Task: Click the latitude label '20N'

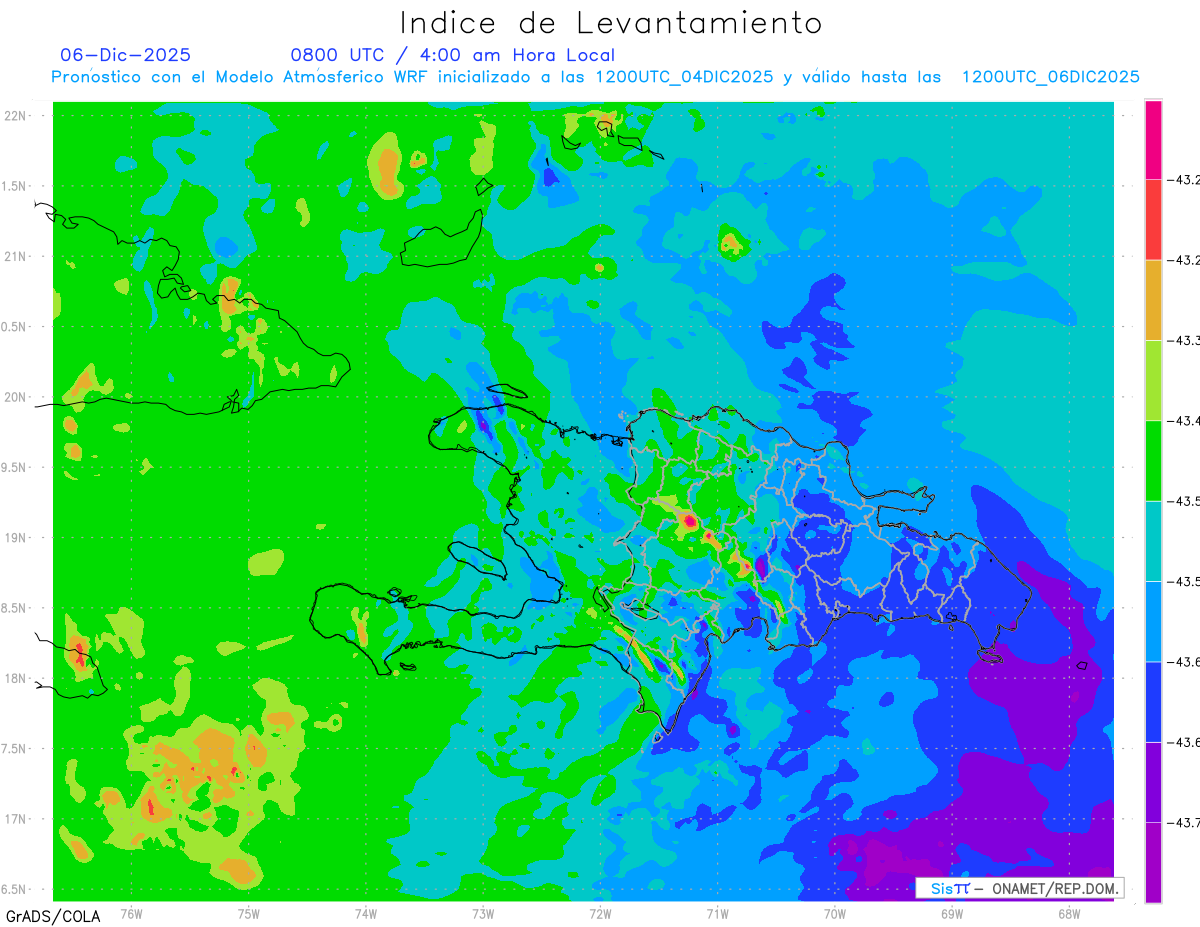Action: (17, 397)
